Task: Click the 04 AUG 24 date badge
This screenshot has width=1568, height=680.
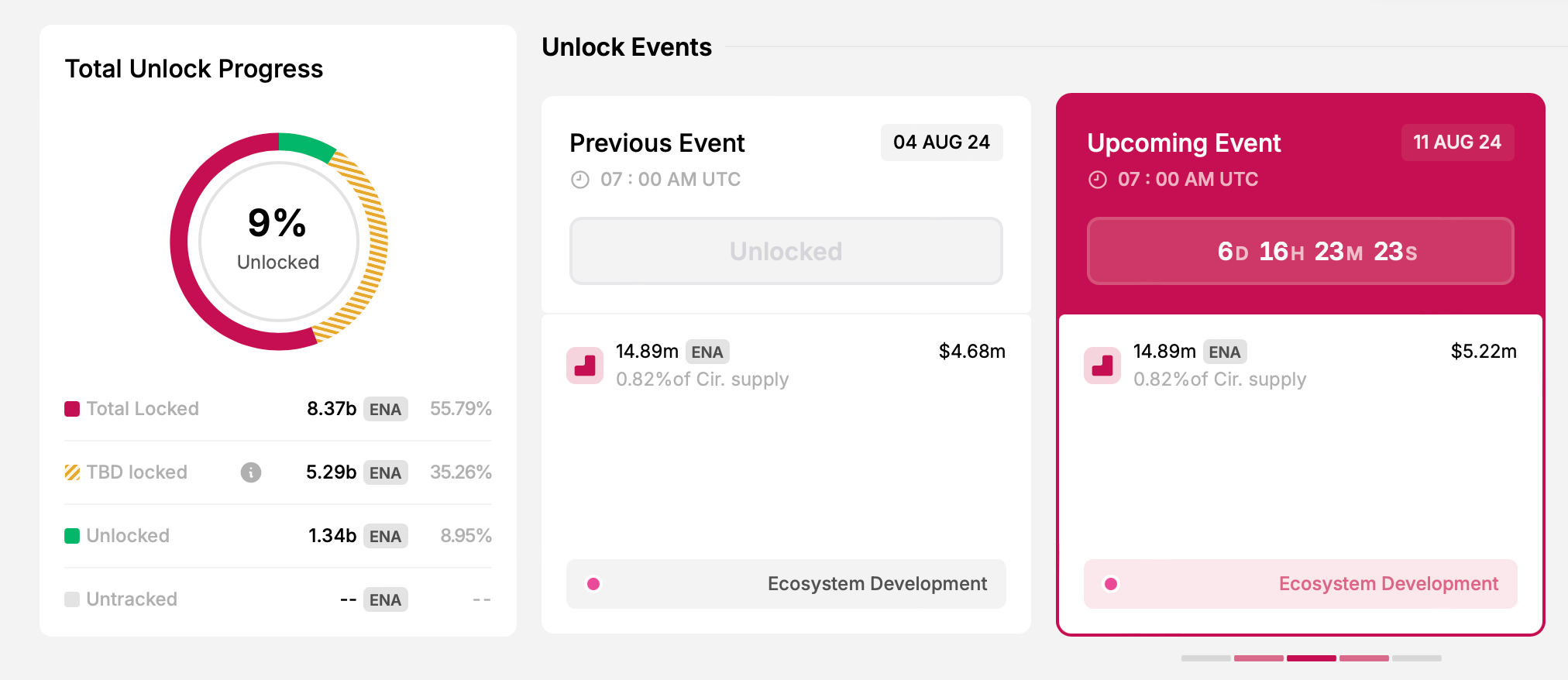Action: click(941, 143)
